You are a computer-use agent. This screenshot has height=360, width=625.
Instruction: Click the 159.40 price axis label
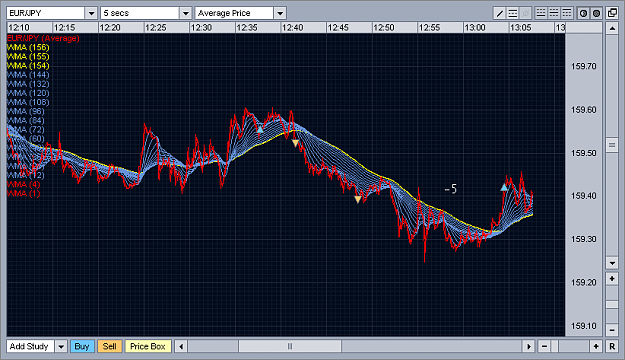point(584,196)
